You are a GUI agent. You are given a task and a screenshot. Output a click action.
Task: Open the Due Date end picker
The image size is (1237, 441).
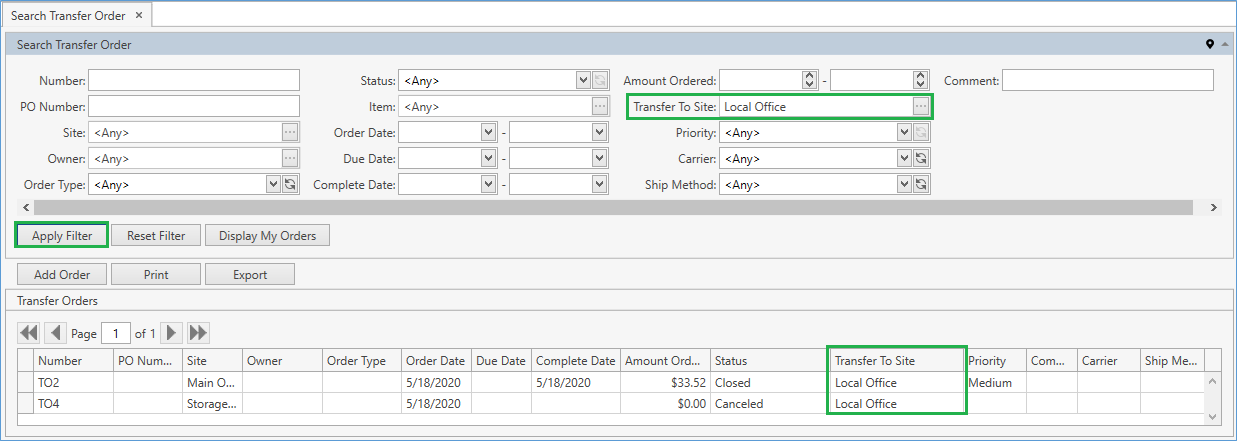click(x=599, y=158)
